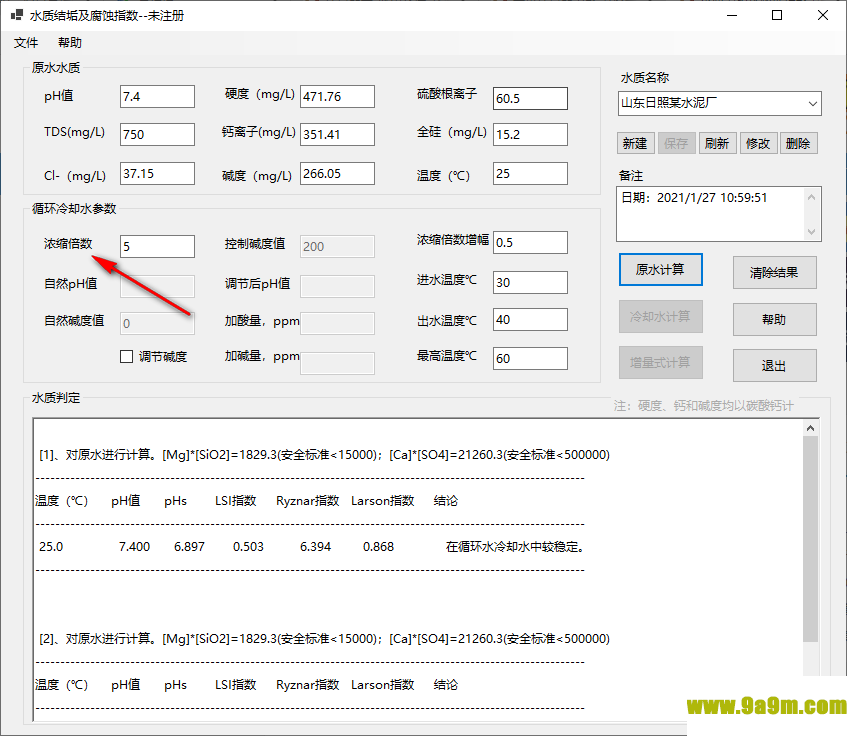The height and width of the screenshot is (736, 847).
Task: Focus the 硫酸根离子 input field
Action: click(x=530, y=98)
